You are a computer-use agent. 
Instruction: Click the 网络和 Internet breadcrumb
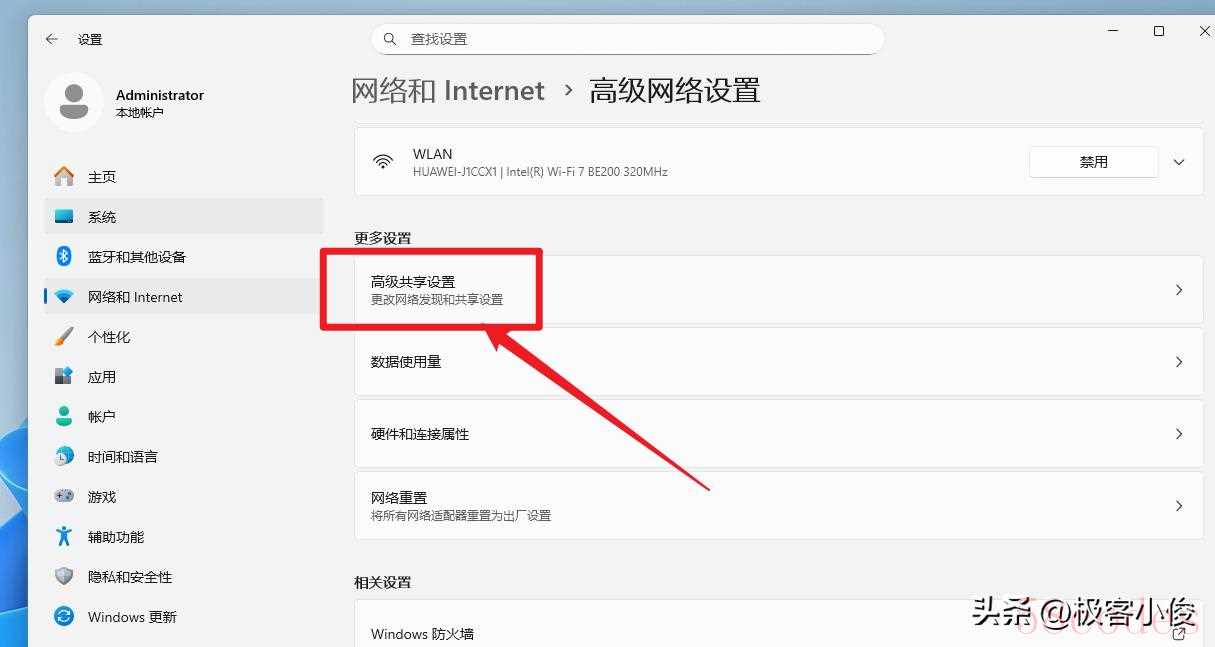448,91
